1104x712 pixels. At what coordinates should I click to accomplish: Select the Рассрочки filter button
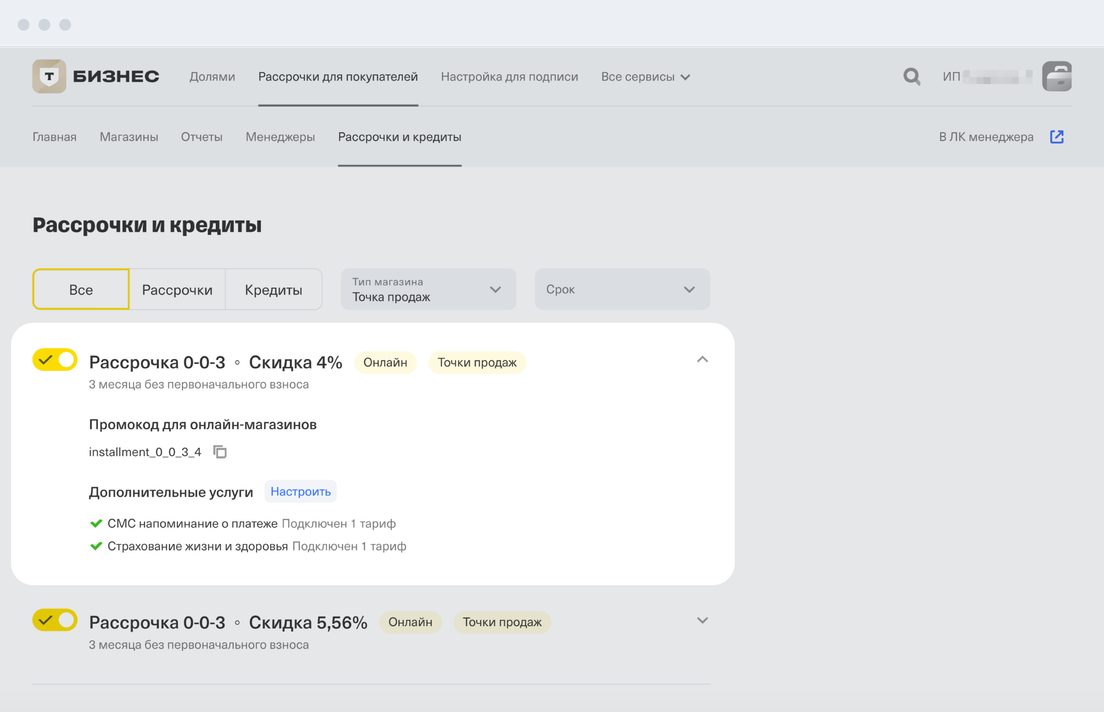coord(177,290)
